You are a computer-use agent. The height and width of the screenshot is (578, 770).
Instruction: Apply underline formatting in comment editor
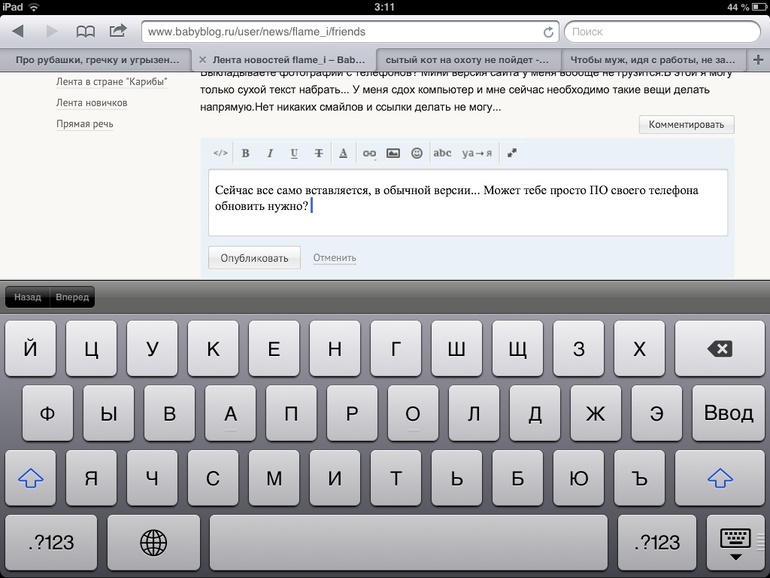click(294, 153)
